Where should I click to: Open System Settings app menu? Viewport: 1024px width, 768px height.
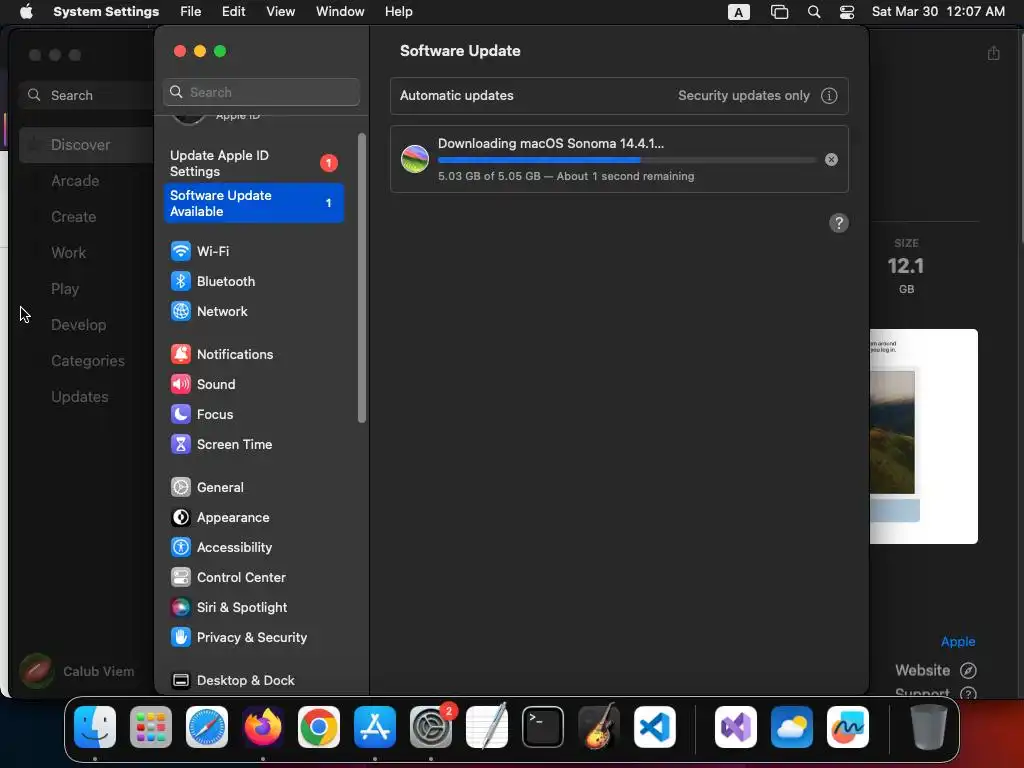click(x=106, y=12)
